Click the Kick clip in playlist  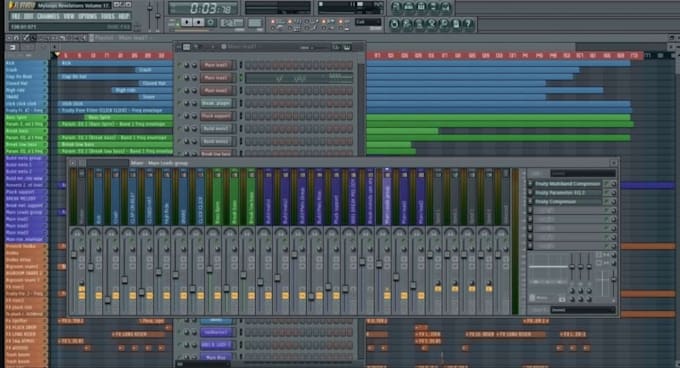[x=115, y=63]
